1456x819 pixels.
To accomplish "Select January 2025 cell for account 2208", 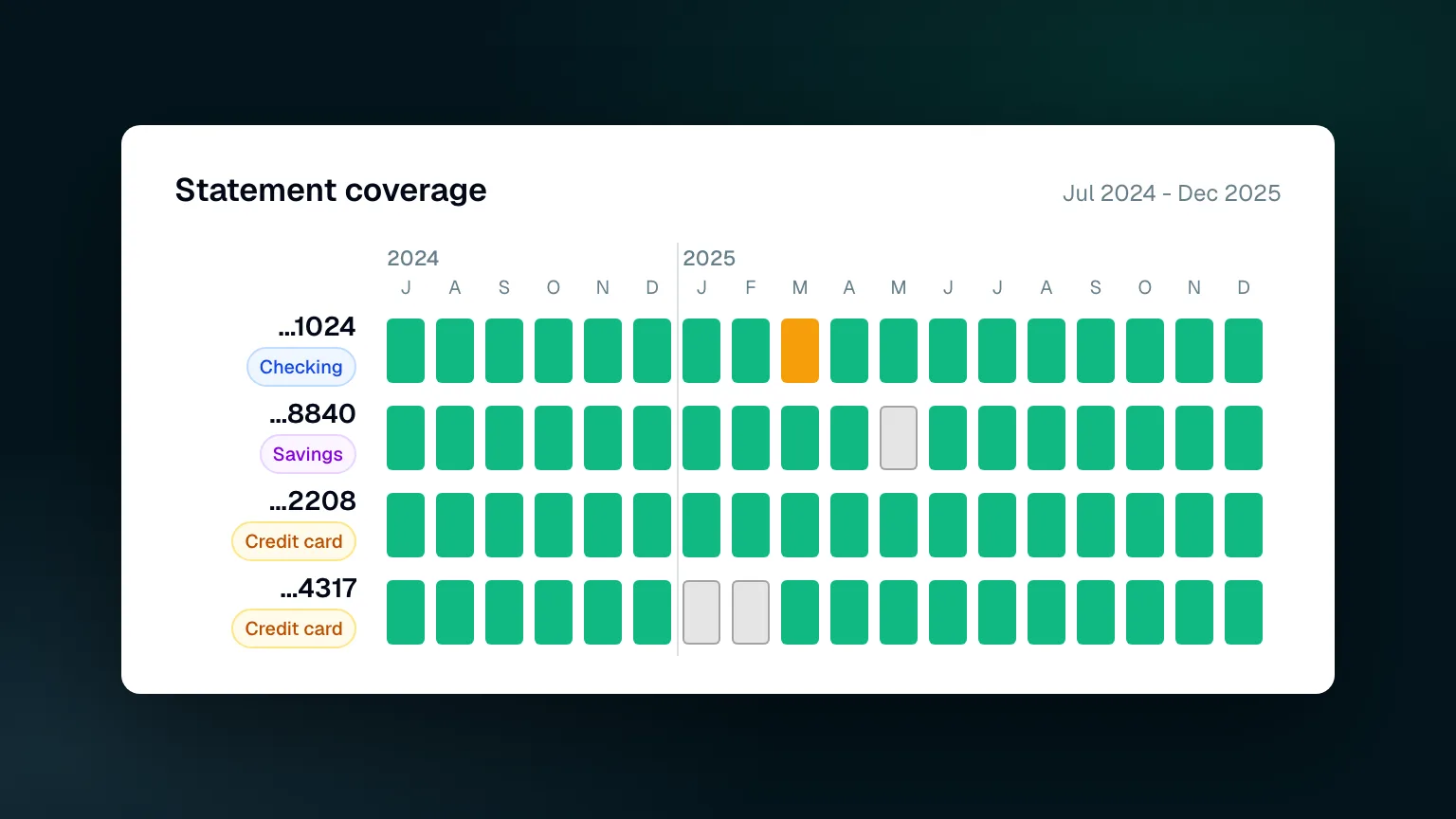I will pos(701,525).
